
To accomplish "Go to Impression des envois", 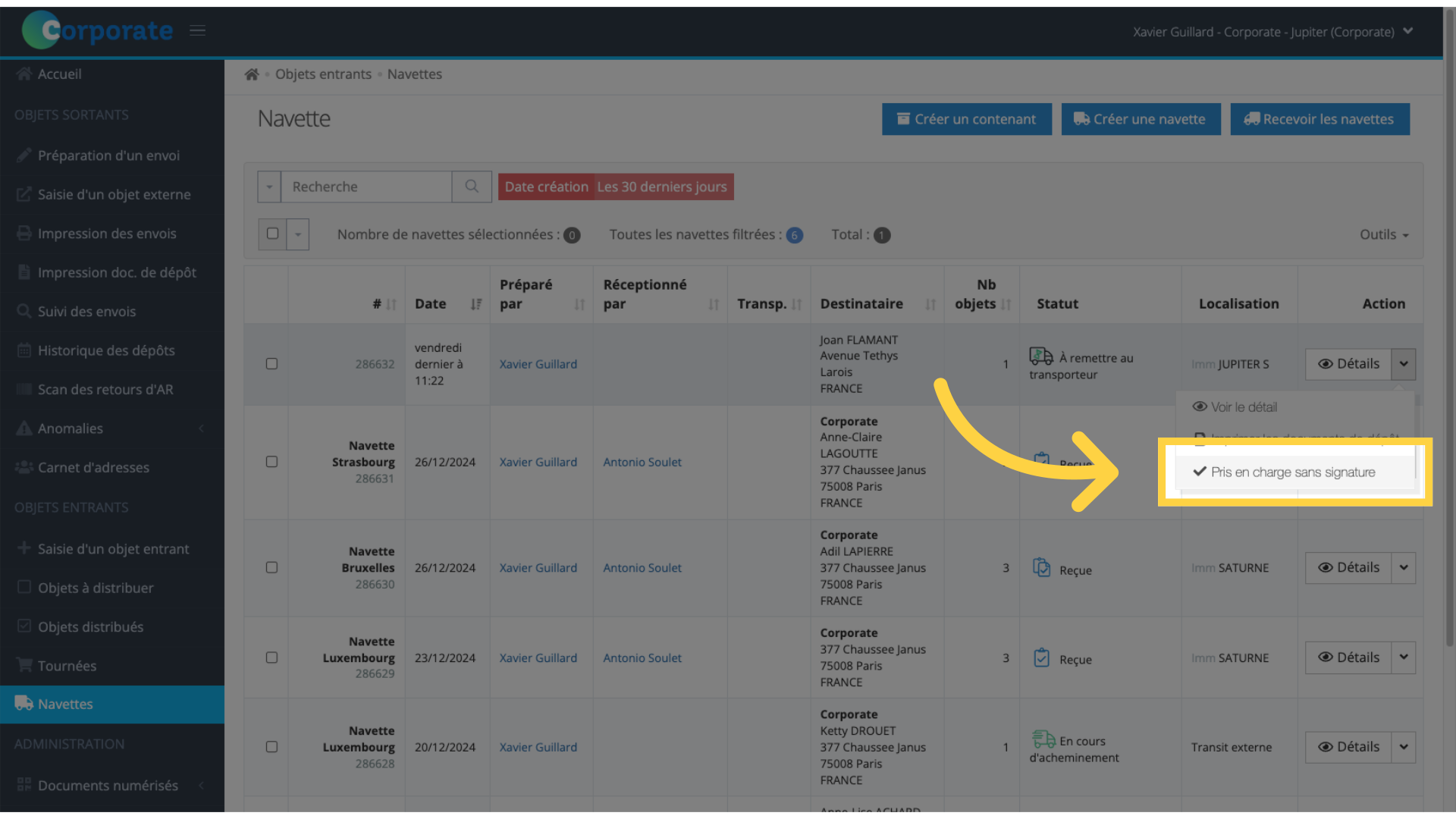I will pyautogui.click(x=112, y=234).
